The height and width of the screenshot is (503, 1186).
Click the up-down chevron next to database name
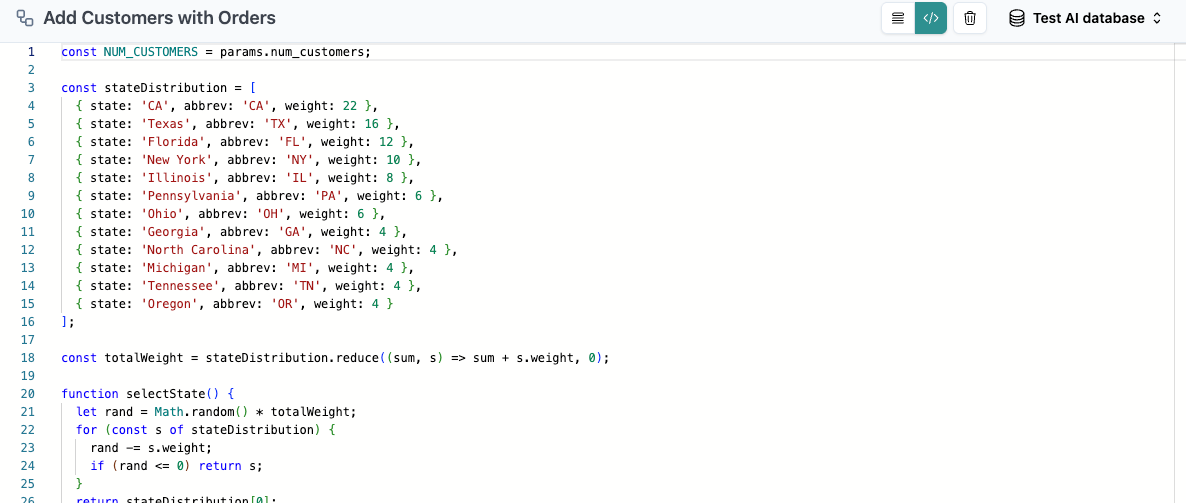pos(1158,18)
